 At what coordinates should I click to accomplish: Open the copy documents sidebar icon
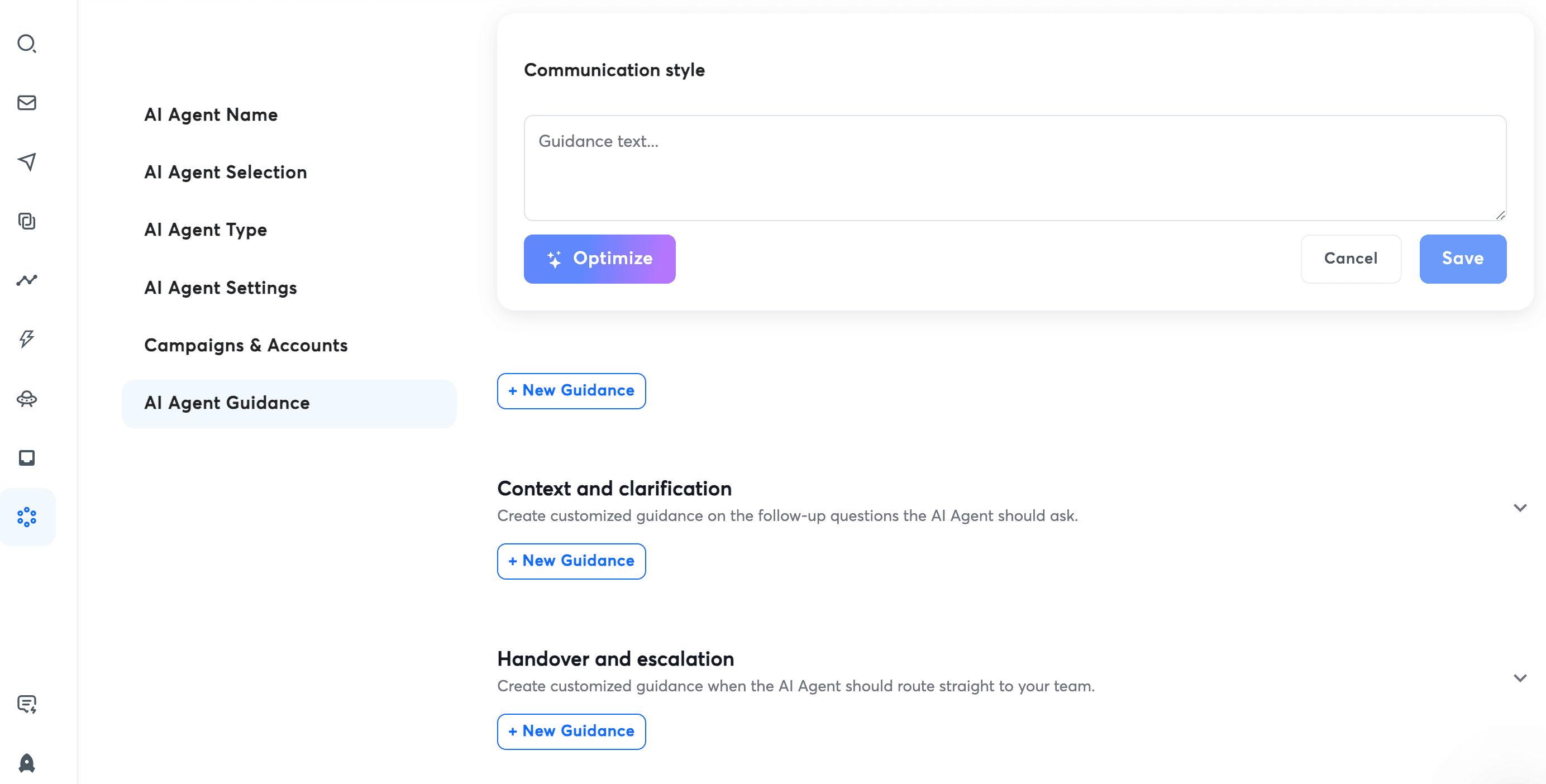pyautogui.click(x=26, y=221)
